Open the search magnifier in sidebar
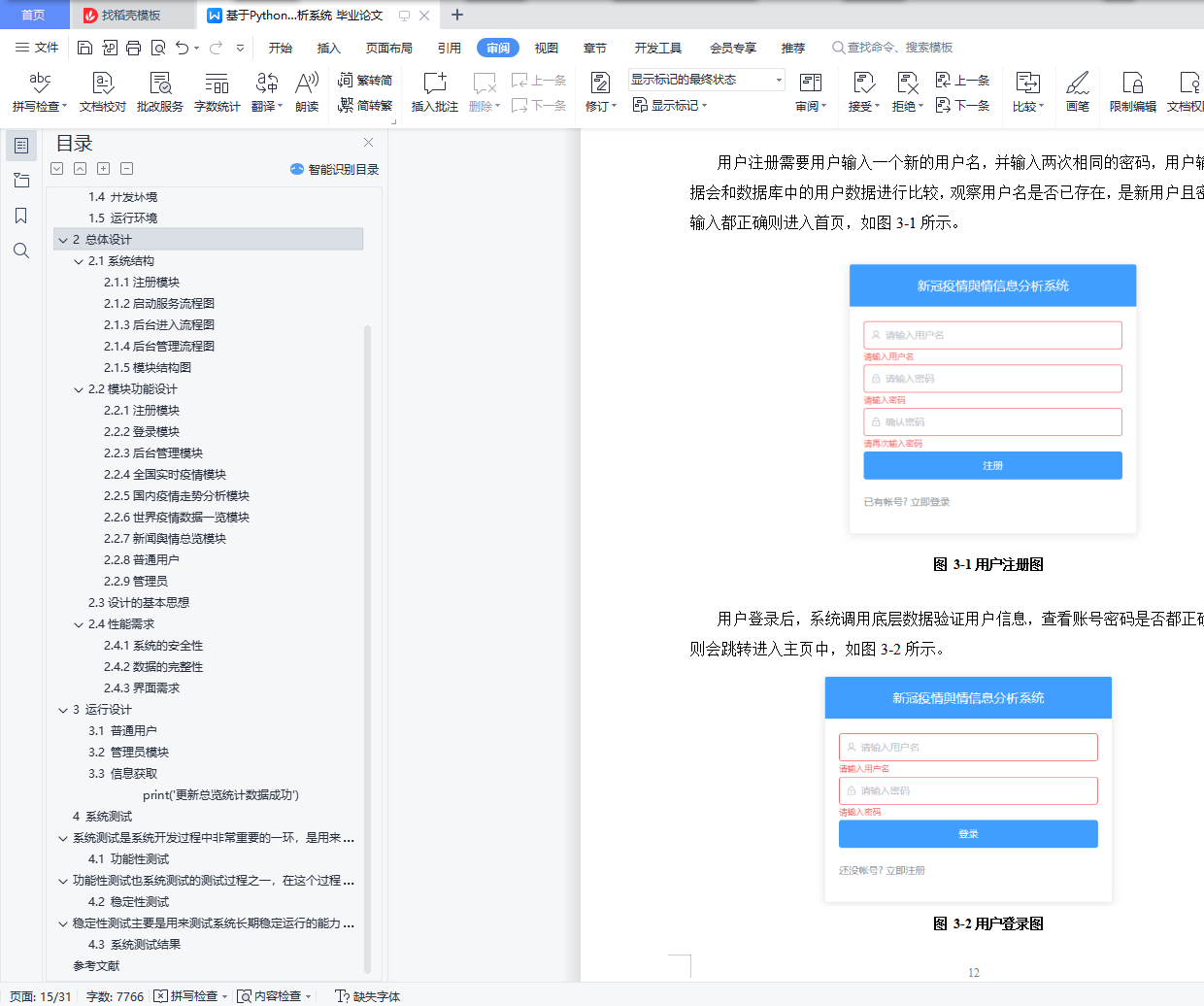 [21, 251]
